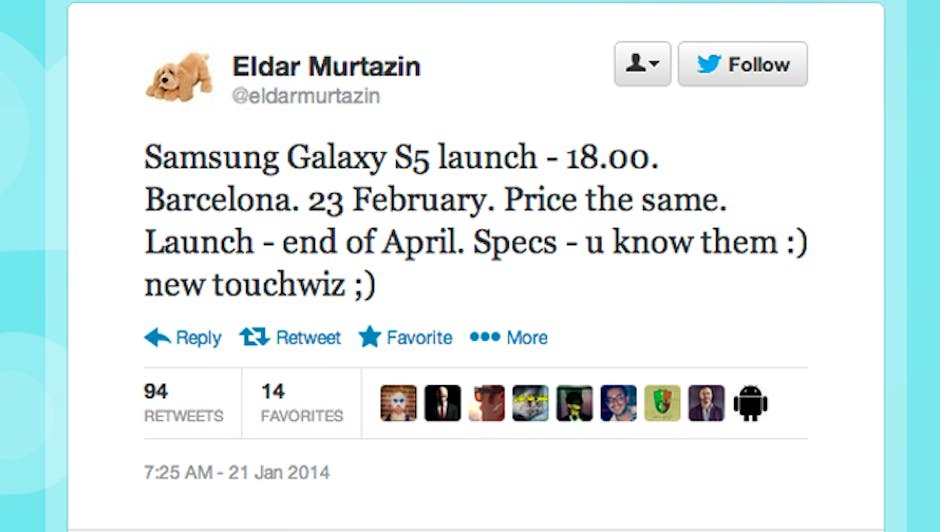Mark the tweet as Favorite

coord(405,338)
